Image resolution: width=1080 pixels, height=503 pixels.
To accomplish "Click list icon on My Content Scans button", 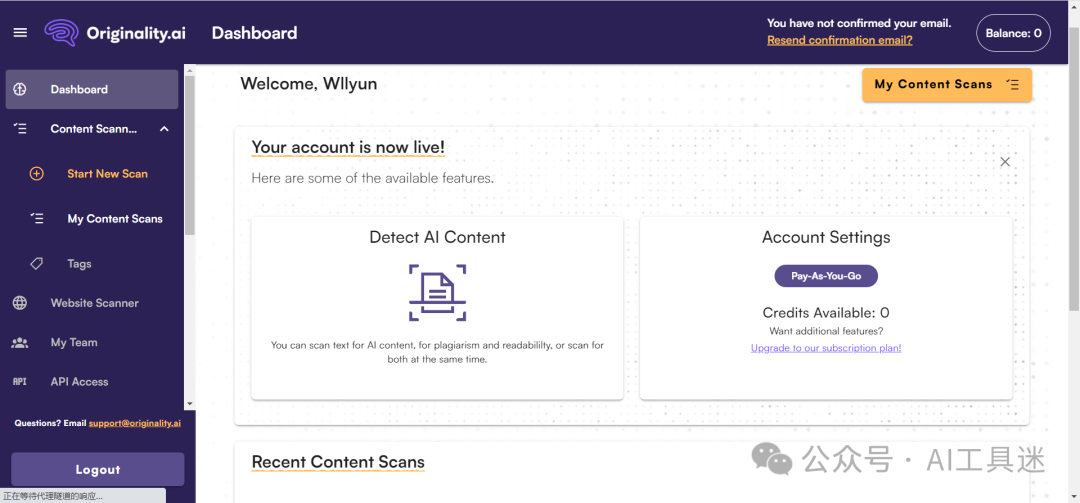I will (x=1012, y=84).
